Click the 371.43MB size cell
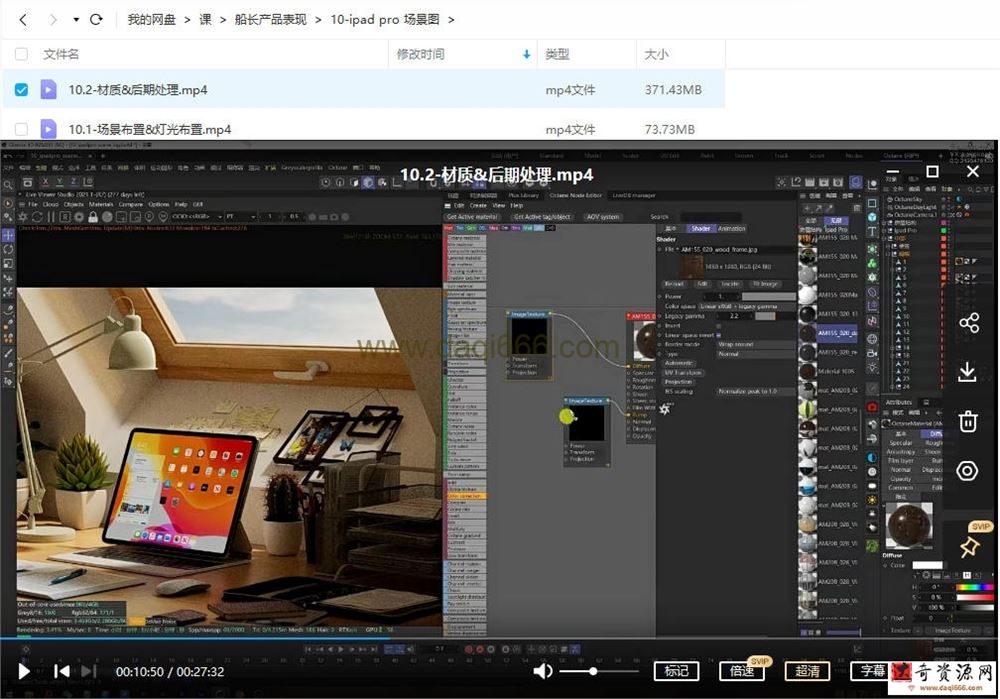Image resolution: width=1000 pixels, height=699 pixels. coord(673,90)
